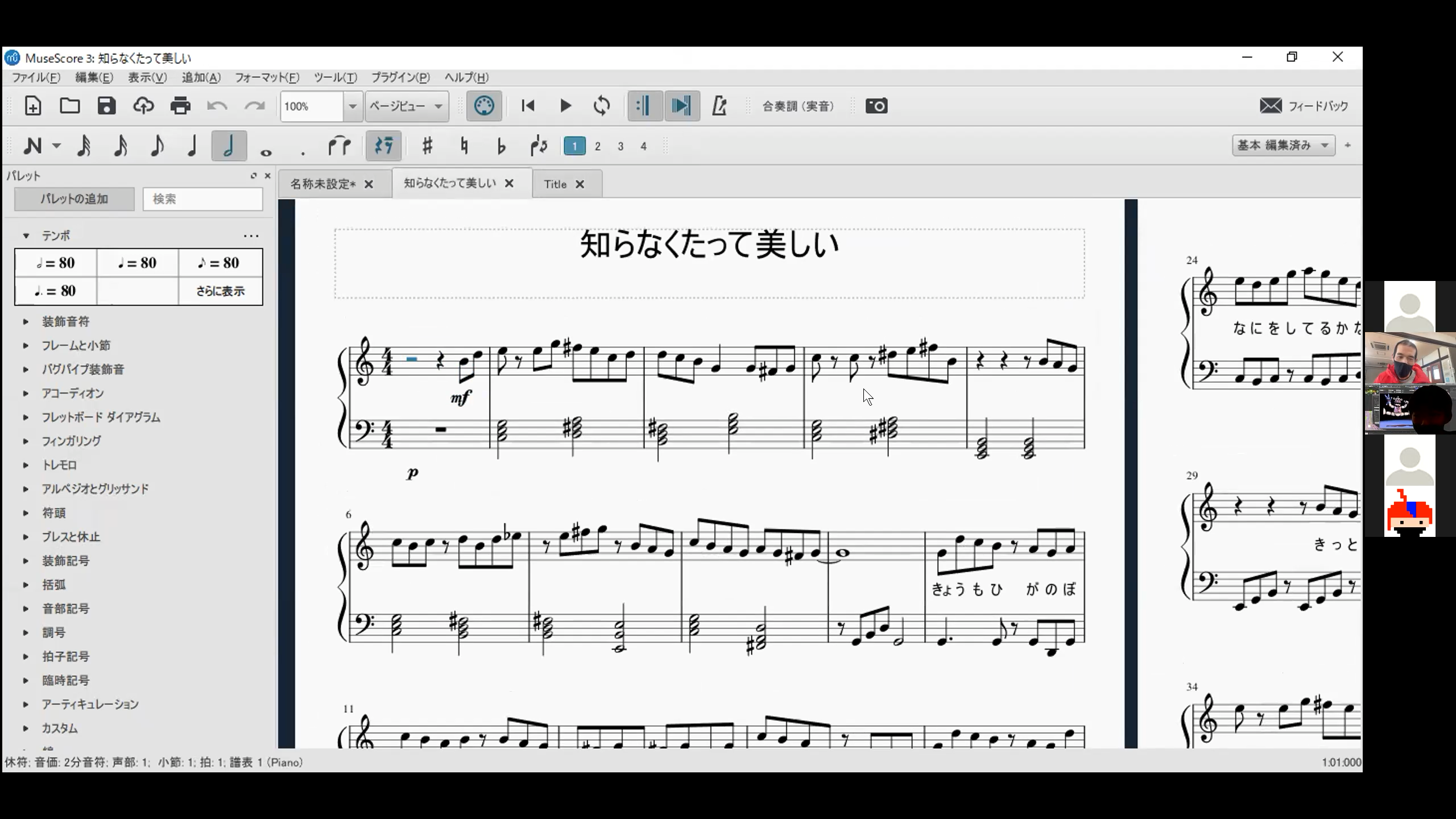Expand the アコーディオン palette
This screenshot has height=819, width=1456.
tap(26, 394)
